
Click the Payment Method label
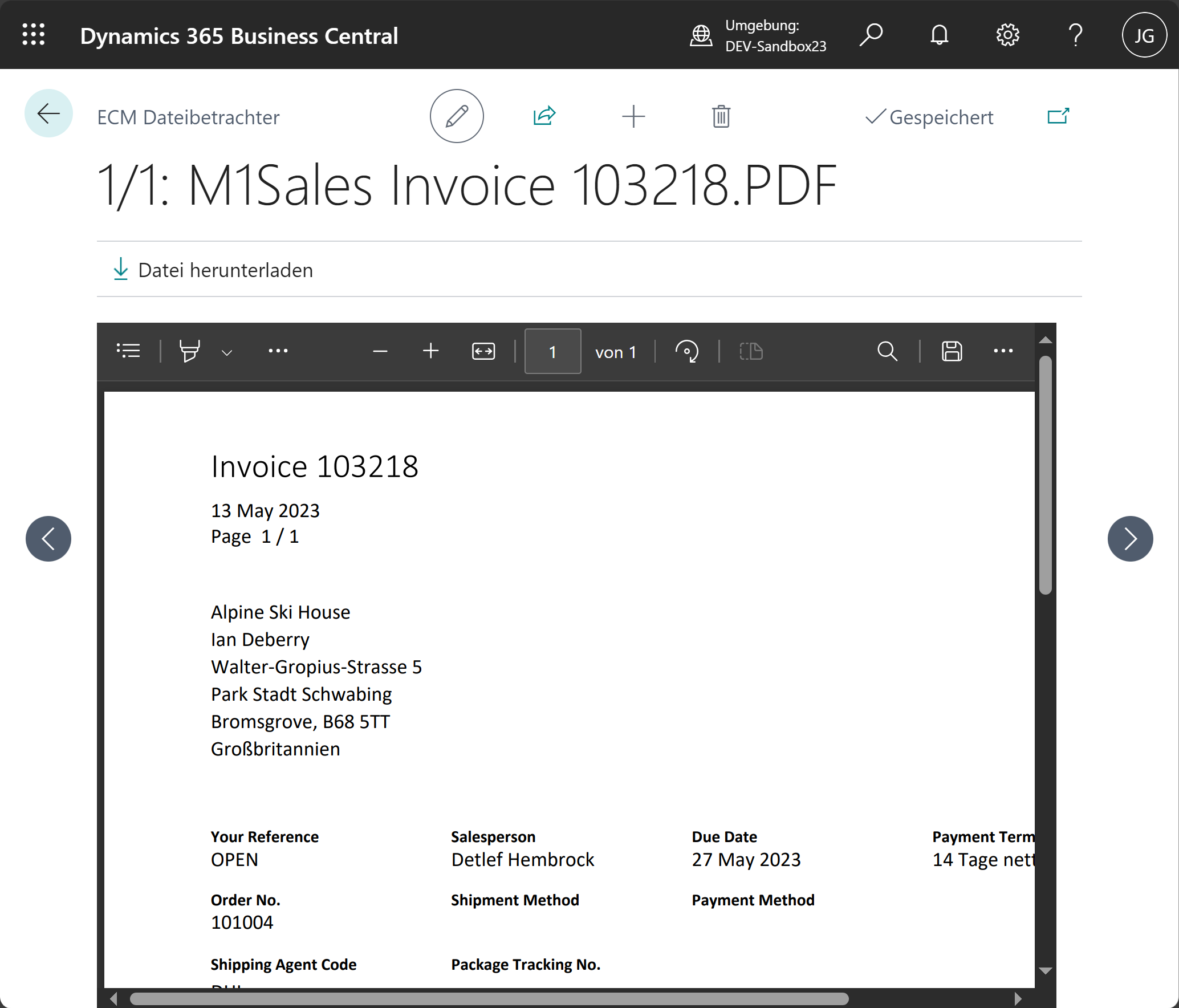pos(753,900)
